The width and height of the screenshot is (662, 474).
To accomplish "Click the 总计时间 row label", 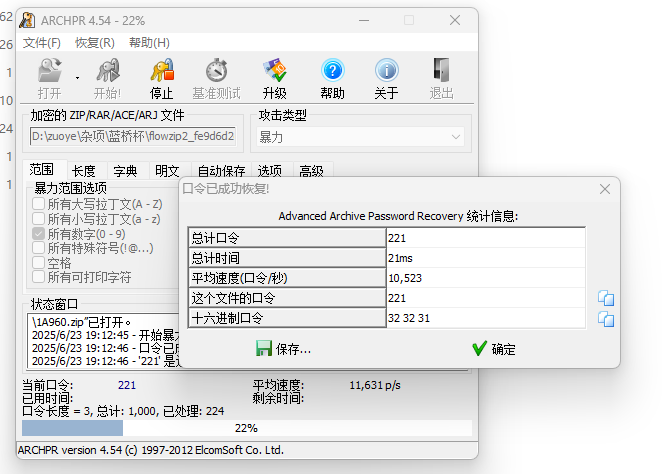I will coord(287,258).
